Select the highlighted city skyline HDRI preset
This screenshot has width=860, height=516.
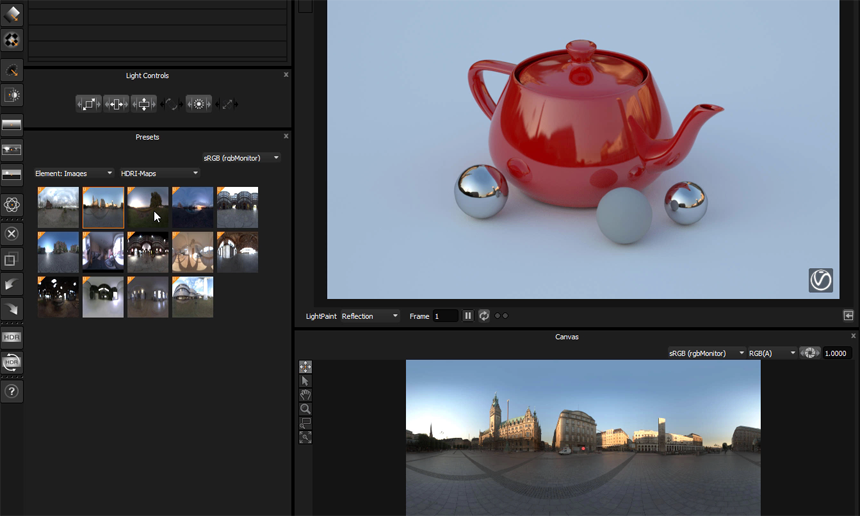tap(103, 207)
